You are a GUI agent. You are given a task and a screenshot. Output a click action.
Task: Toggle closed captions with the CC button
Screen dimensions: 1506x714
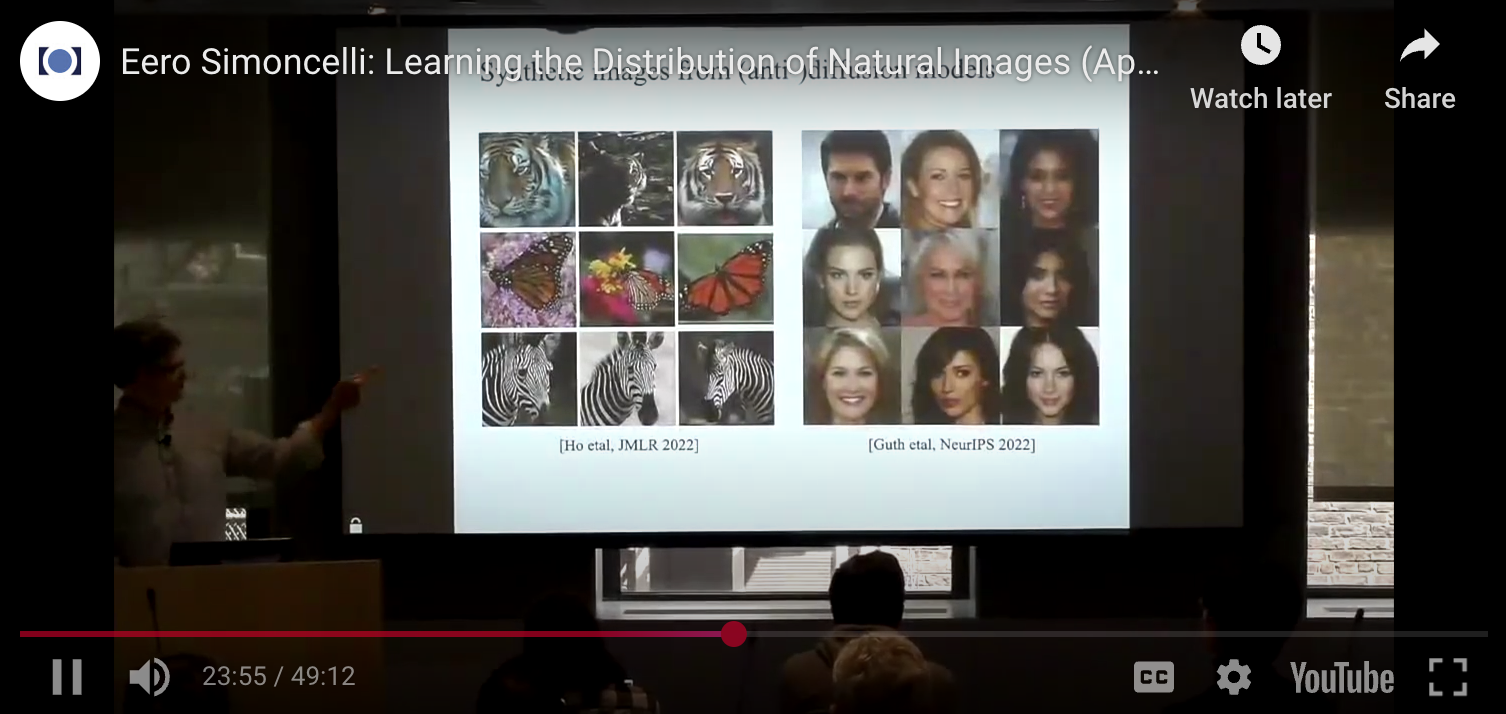pyautogui.click(x=1153, y=677)
